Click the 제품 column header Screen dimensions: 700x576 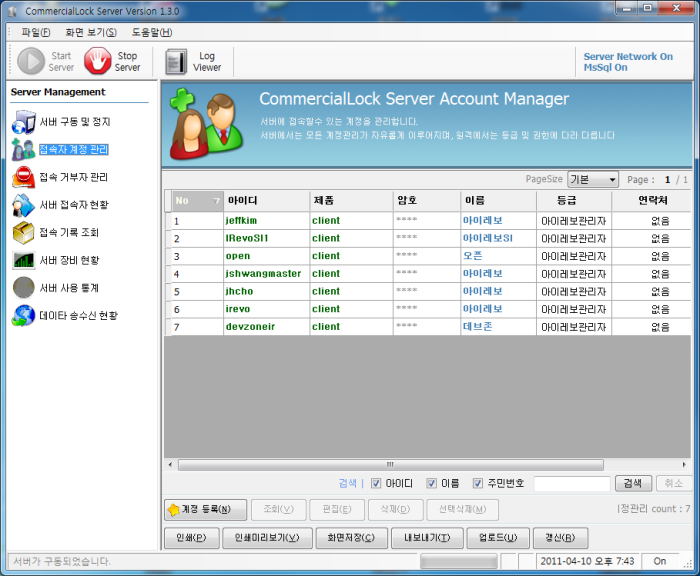tap(351, 200)
